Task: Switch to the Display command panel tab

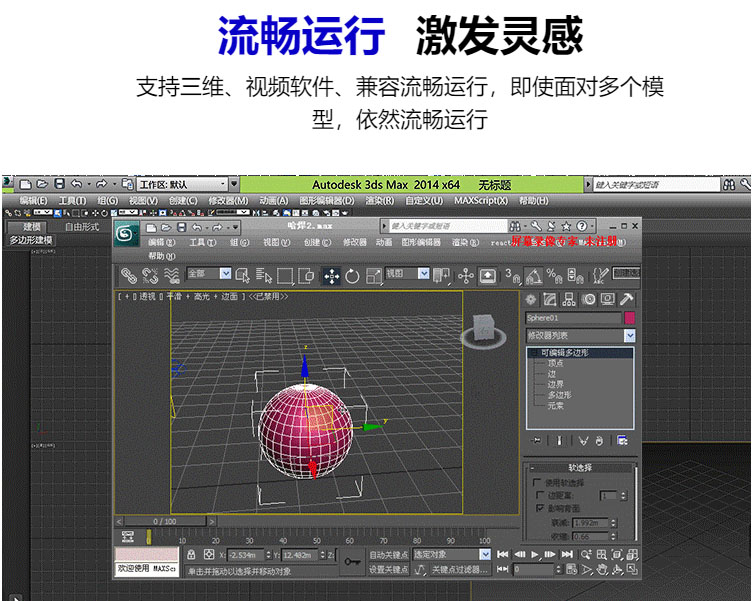Action: (607, 299)
